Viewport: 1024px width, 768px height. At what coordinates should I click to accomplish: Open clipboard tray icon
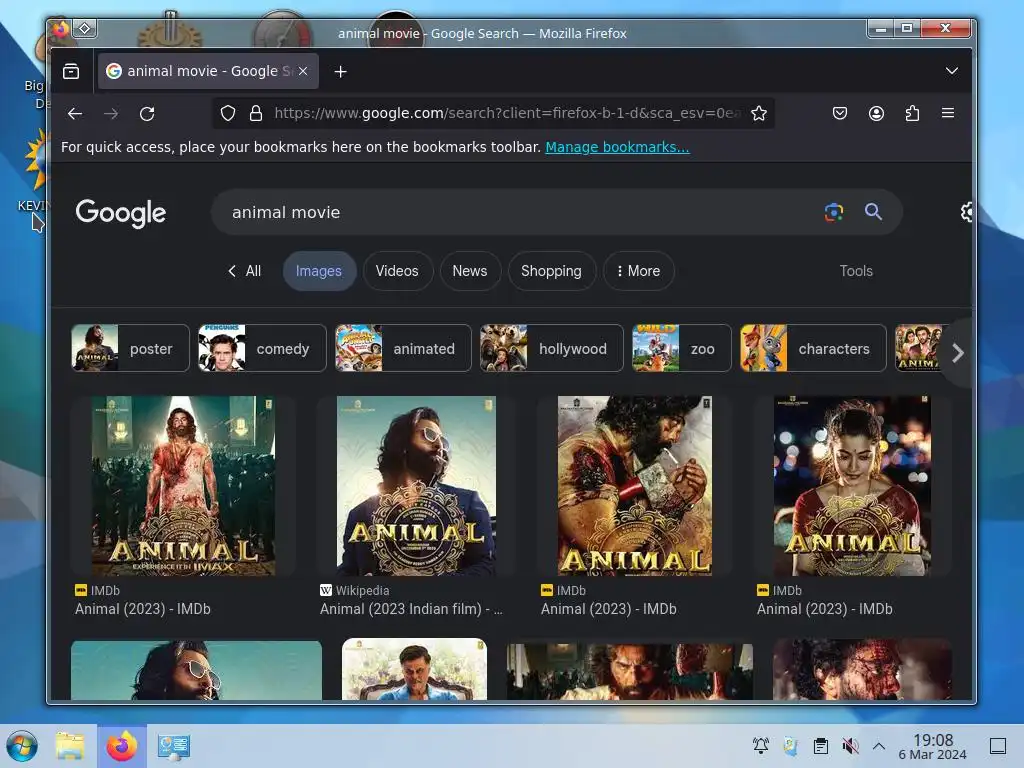click(x=820, y=746)
